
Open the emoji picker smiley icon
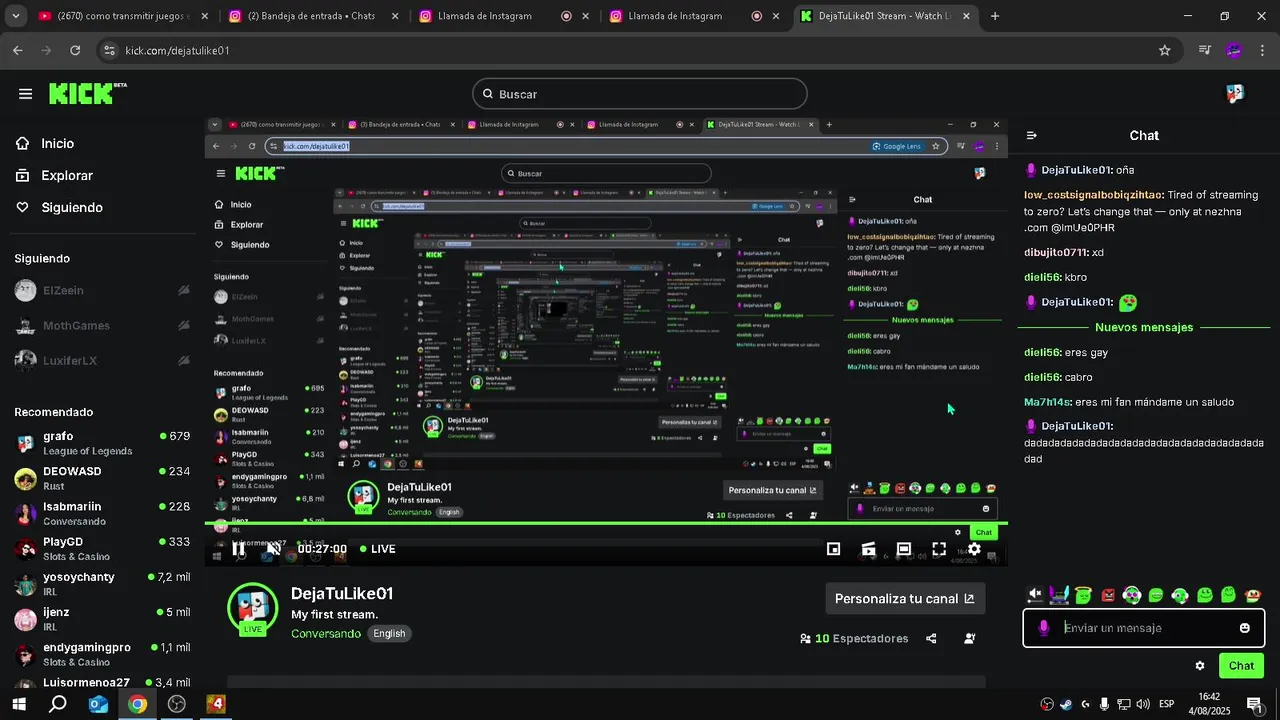(1245, 628)
